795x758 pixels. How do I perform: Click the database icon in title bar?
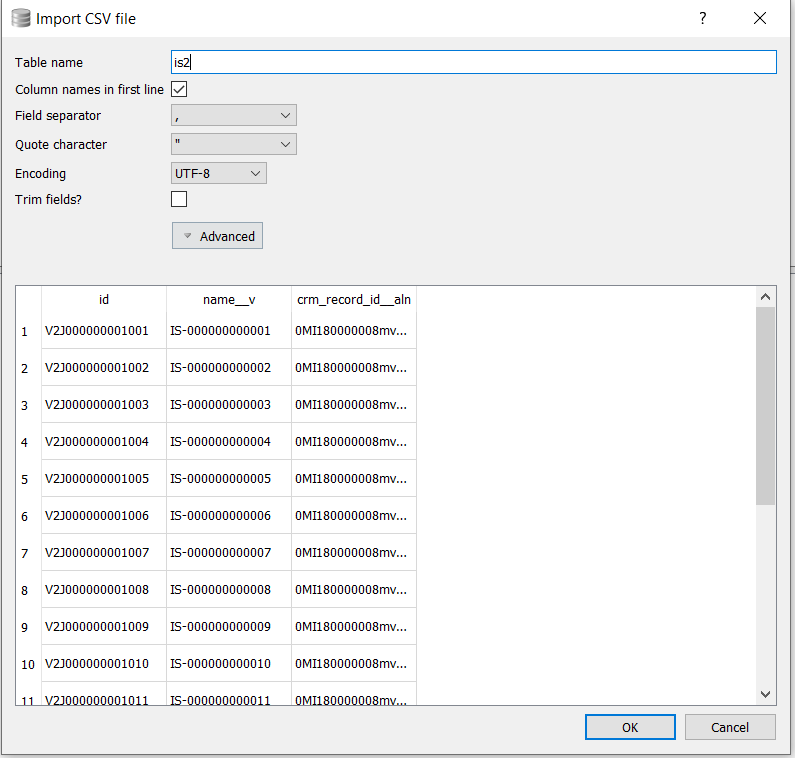(20, 18)
